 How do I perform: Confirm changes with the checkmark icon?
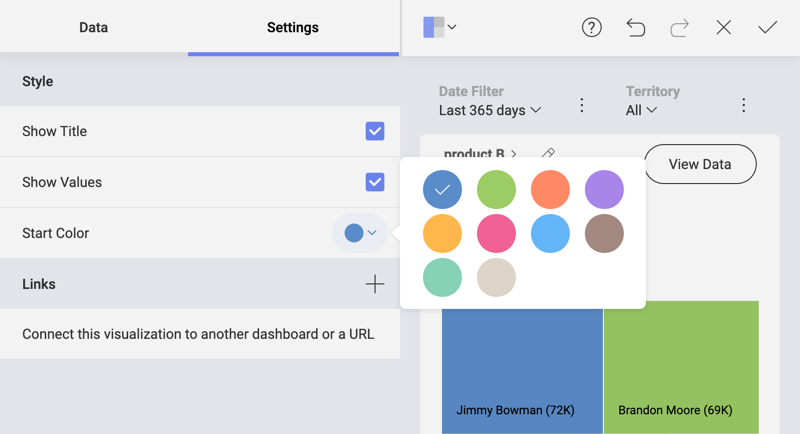768,28
